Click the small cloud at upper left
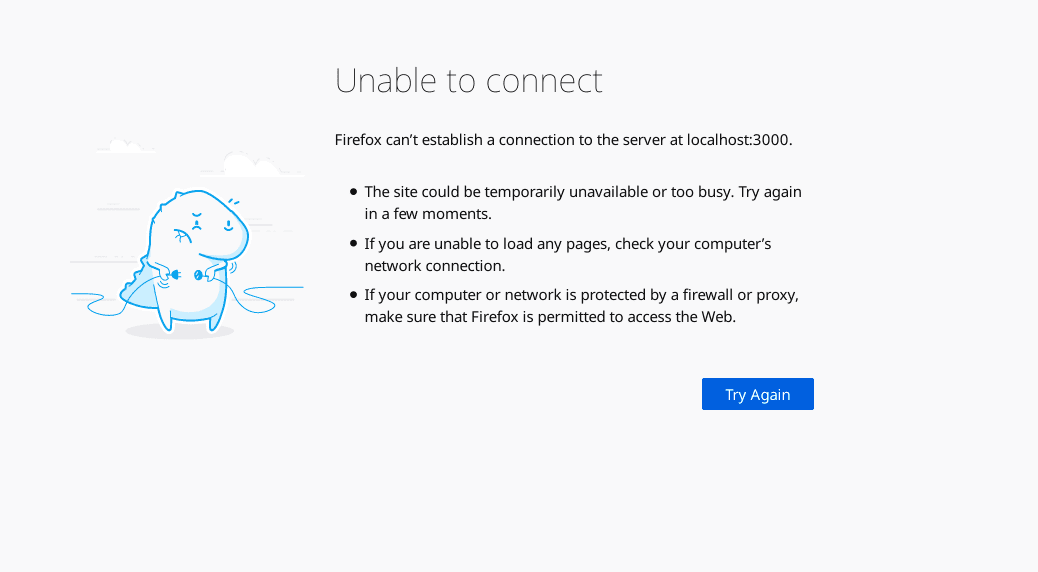1038x572 pixels. coord(126,146)
